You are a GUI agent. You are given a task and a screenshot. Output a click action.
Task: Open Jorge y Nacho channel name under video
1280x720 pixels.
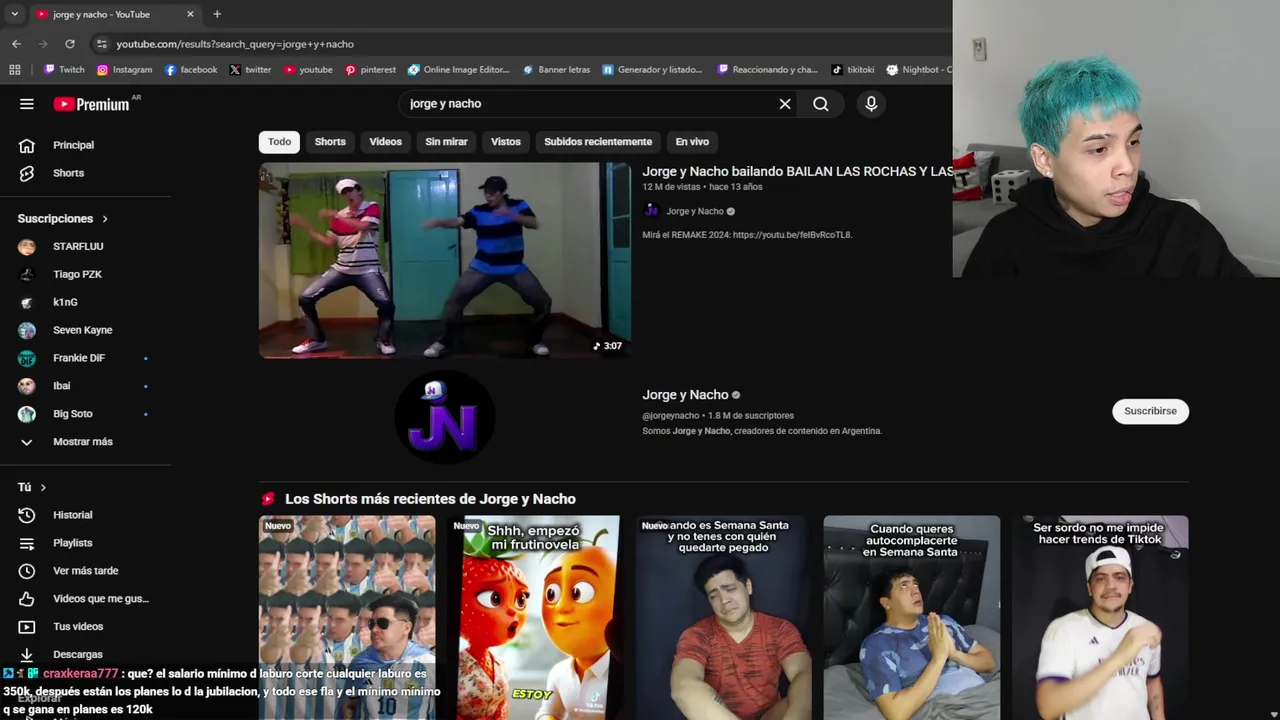pyautogui.click(x=694, y=211)
